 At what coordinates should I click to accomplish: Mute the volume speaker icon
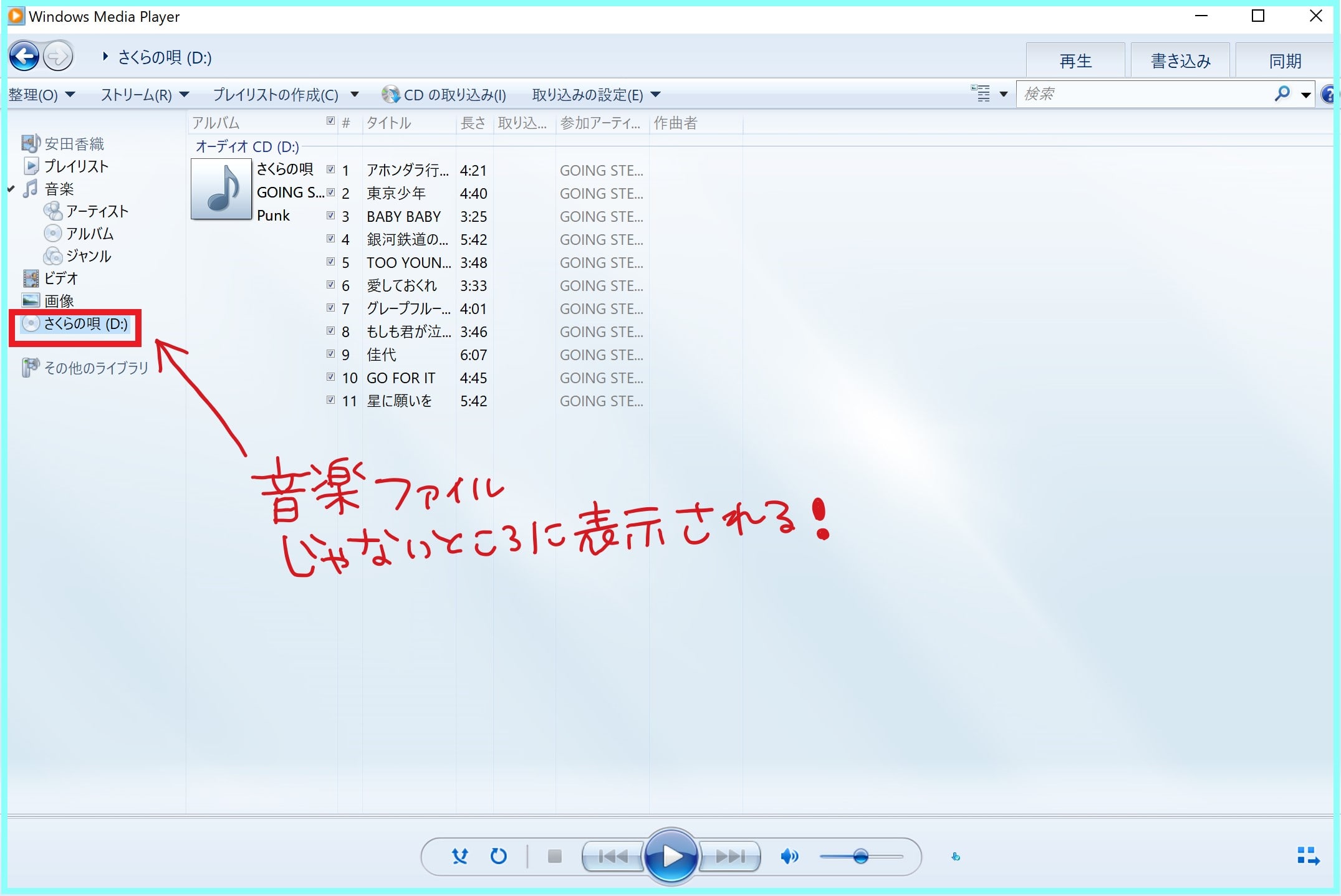(789, 857)
